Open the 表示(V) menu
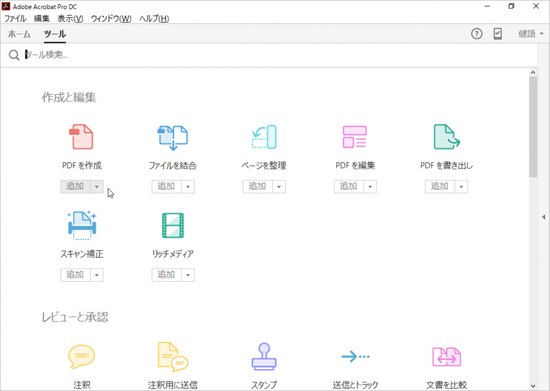Image resolution: width=550 pixels, height=391 pixels. 70,19
